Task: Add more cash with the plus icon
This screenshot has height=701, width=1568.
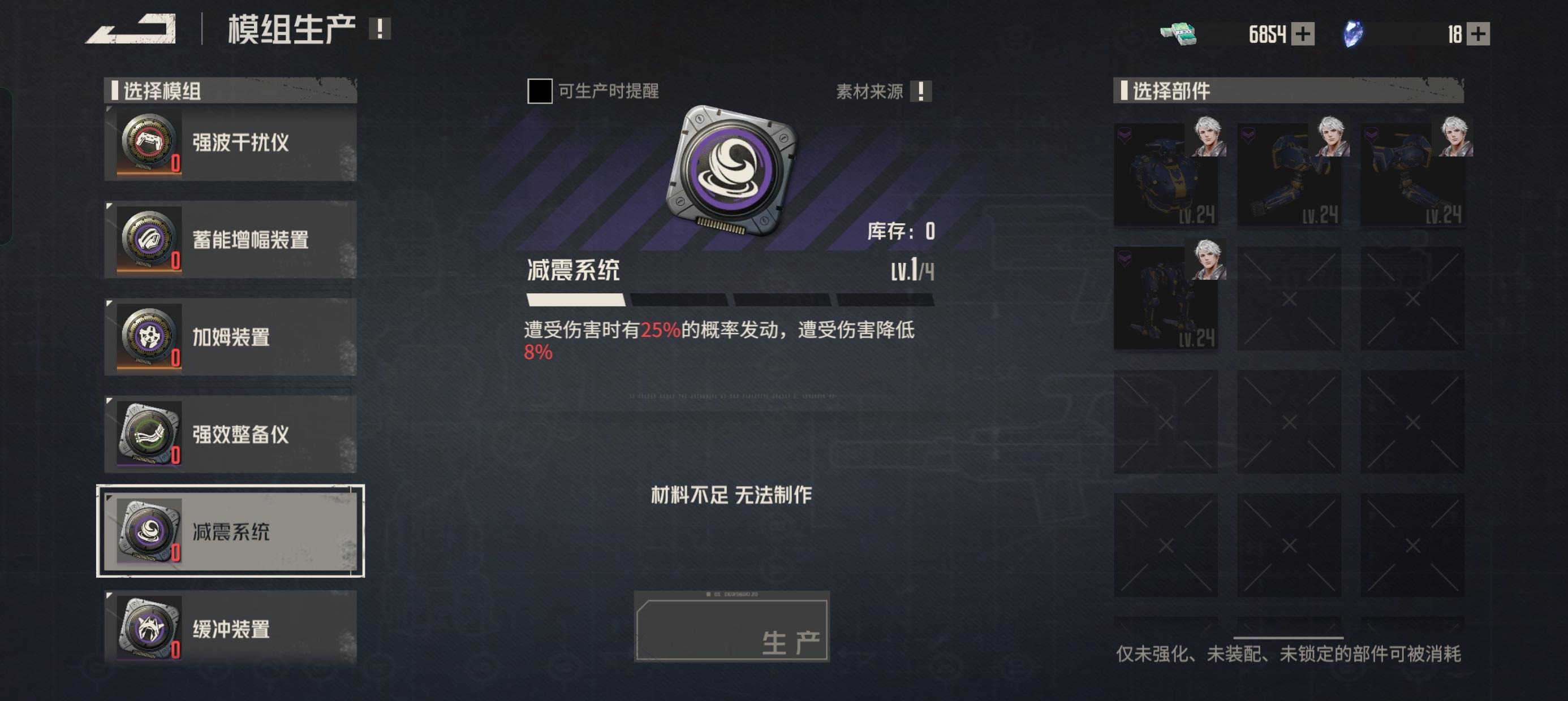Action: click(x=1303, y=33)
